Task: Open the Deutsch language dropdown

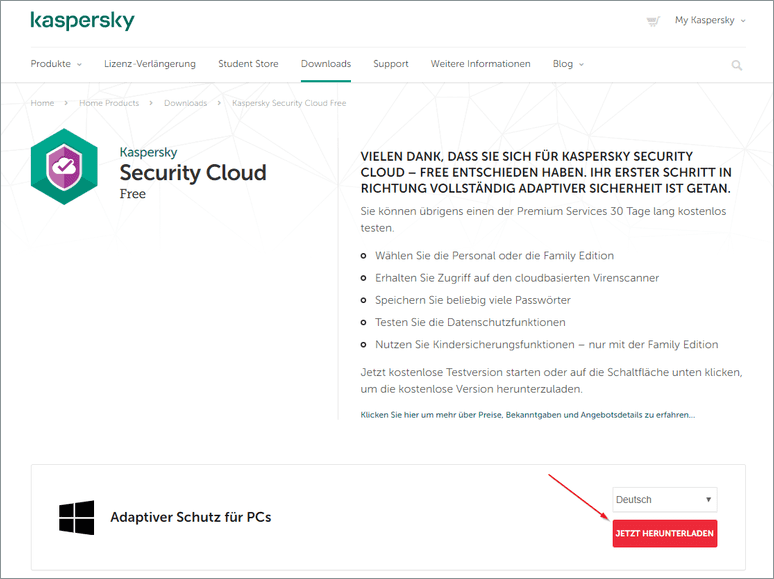Action: [664, 499]
